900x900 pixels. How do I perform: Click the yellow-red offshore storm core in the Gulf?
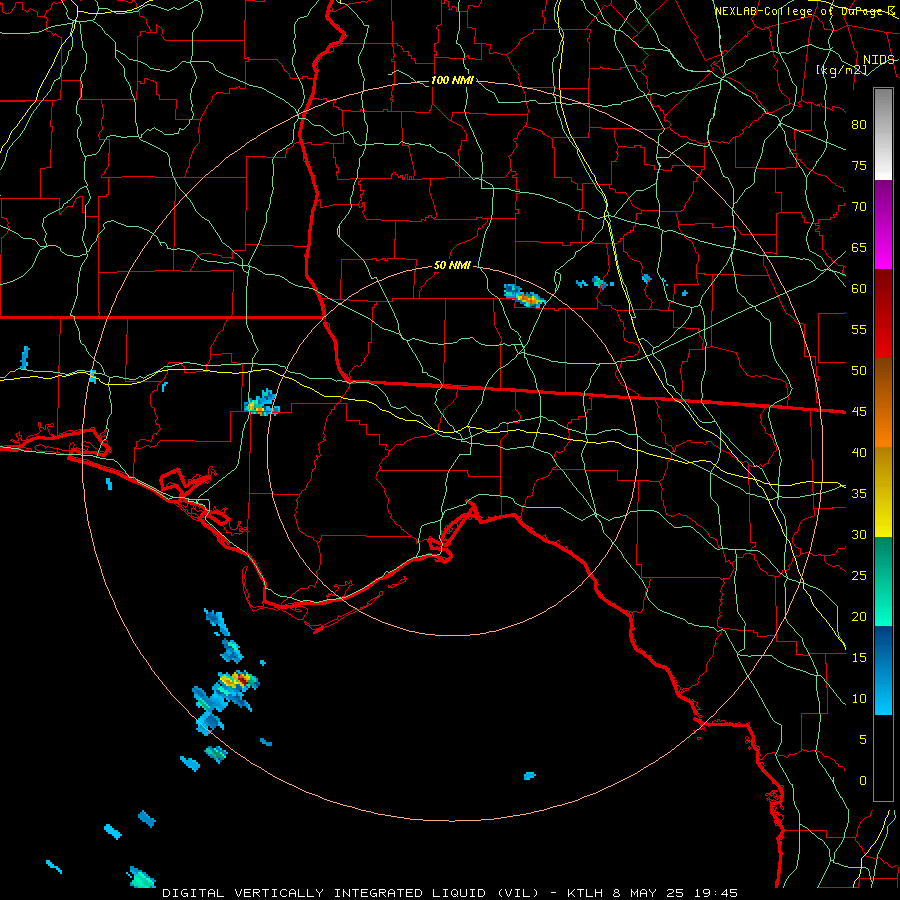click(236, 680)
